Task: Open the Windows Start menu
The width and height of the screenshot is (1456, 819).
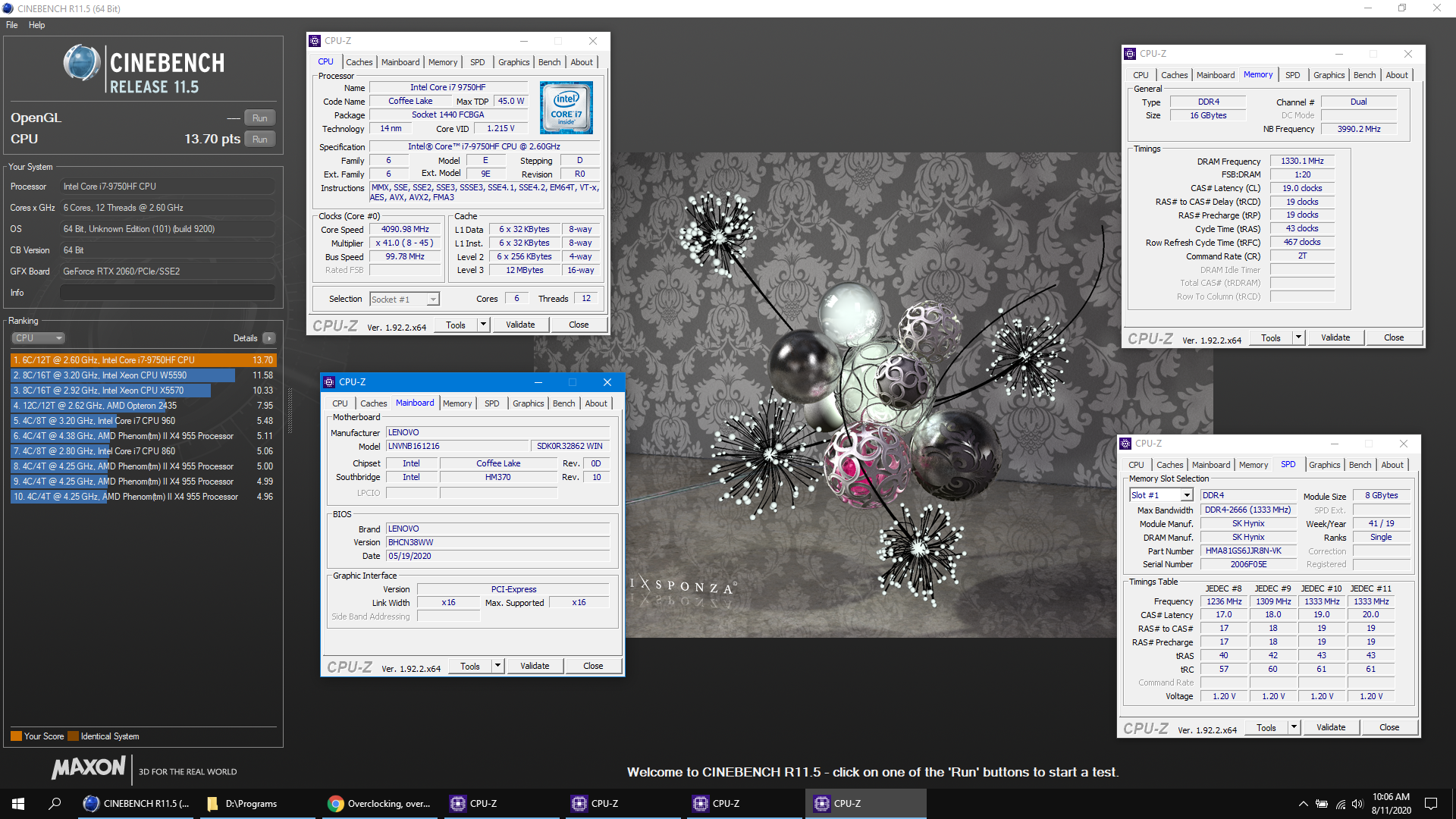Action: (x=18, y=803)
